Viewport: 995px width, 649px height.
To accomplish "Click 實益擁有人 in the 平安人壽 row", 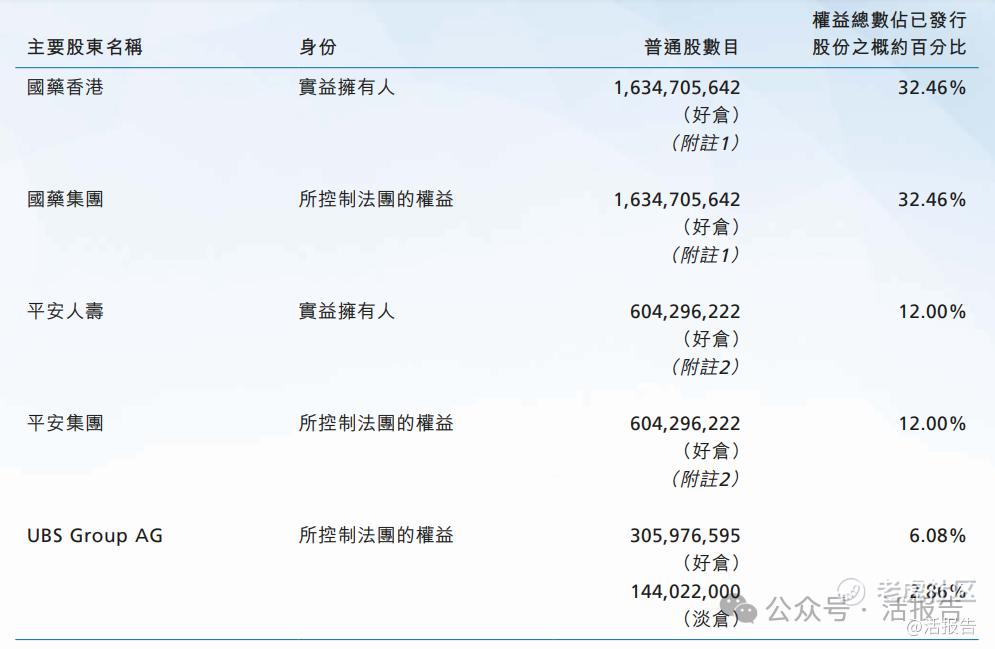I will tap(346, 311).
